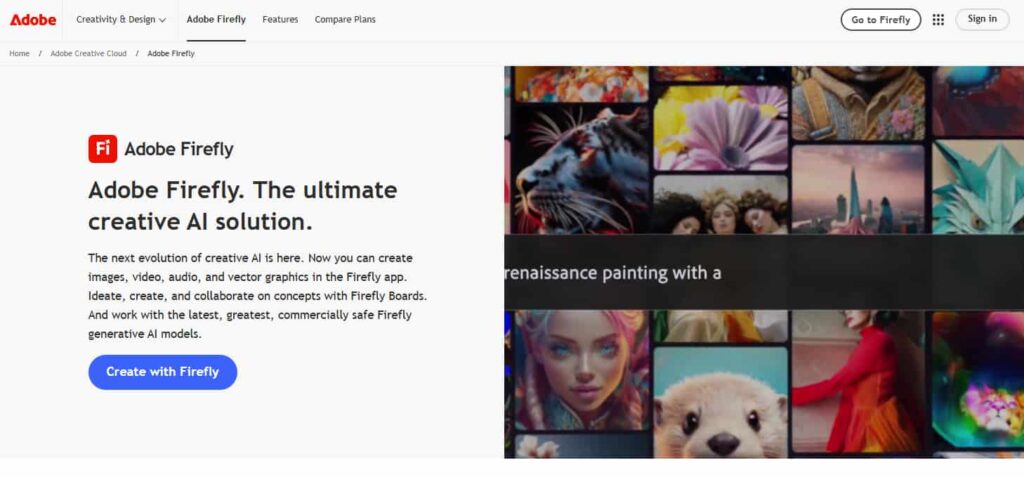Image resolution: width=1024 pixels, height=477 pixels.
Task: Click Adobe Firefly breadcrumb text
Action: pyautogui.click(x=171, y=54)
